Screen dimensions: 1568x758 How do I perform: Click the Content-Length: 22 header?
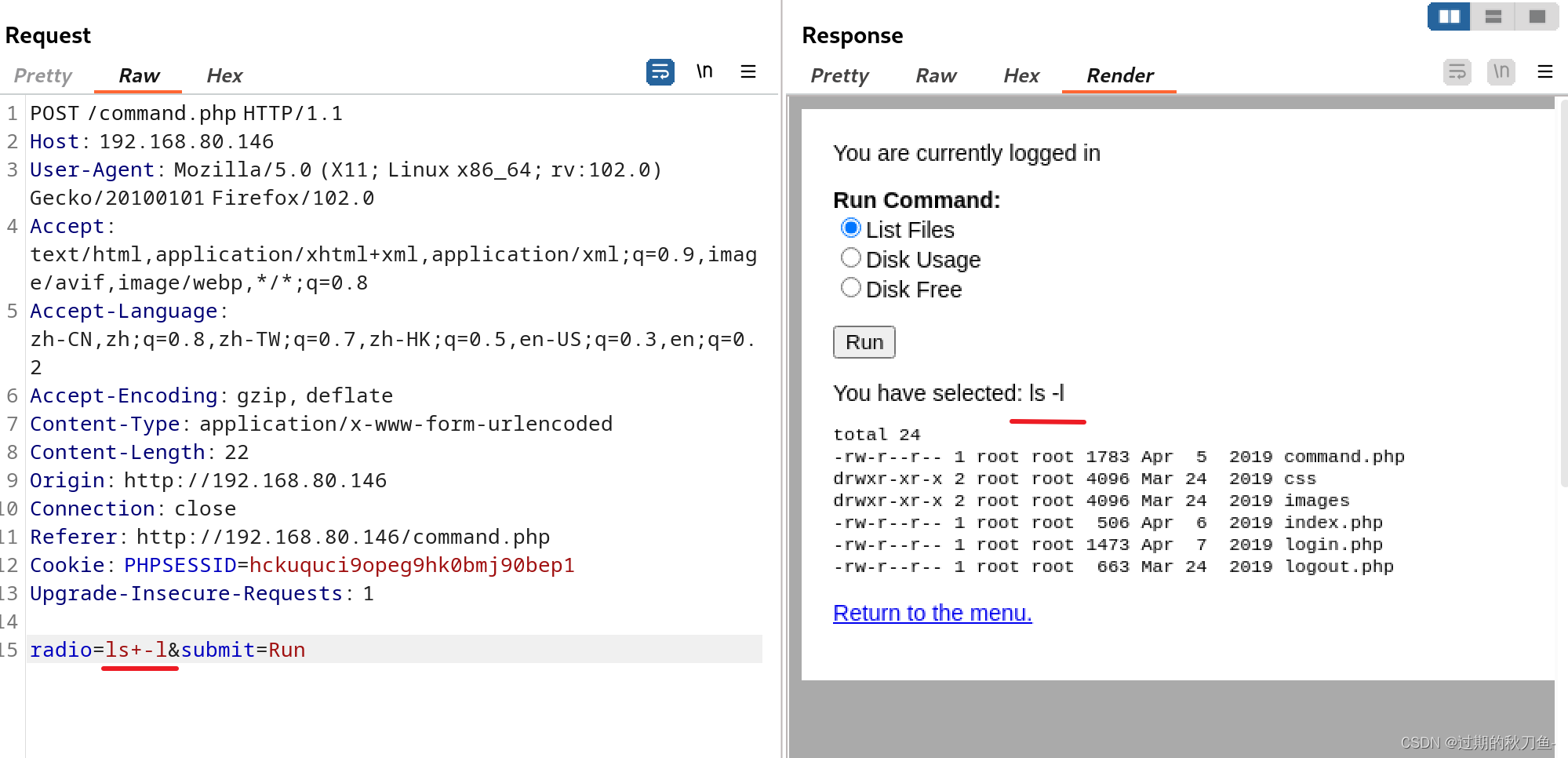(140, 453)
